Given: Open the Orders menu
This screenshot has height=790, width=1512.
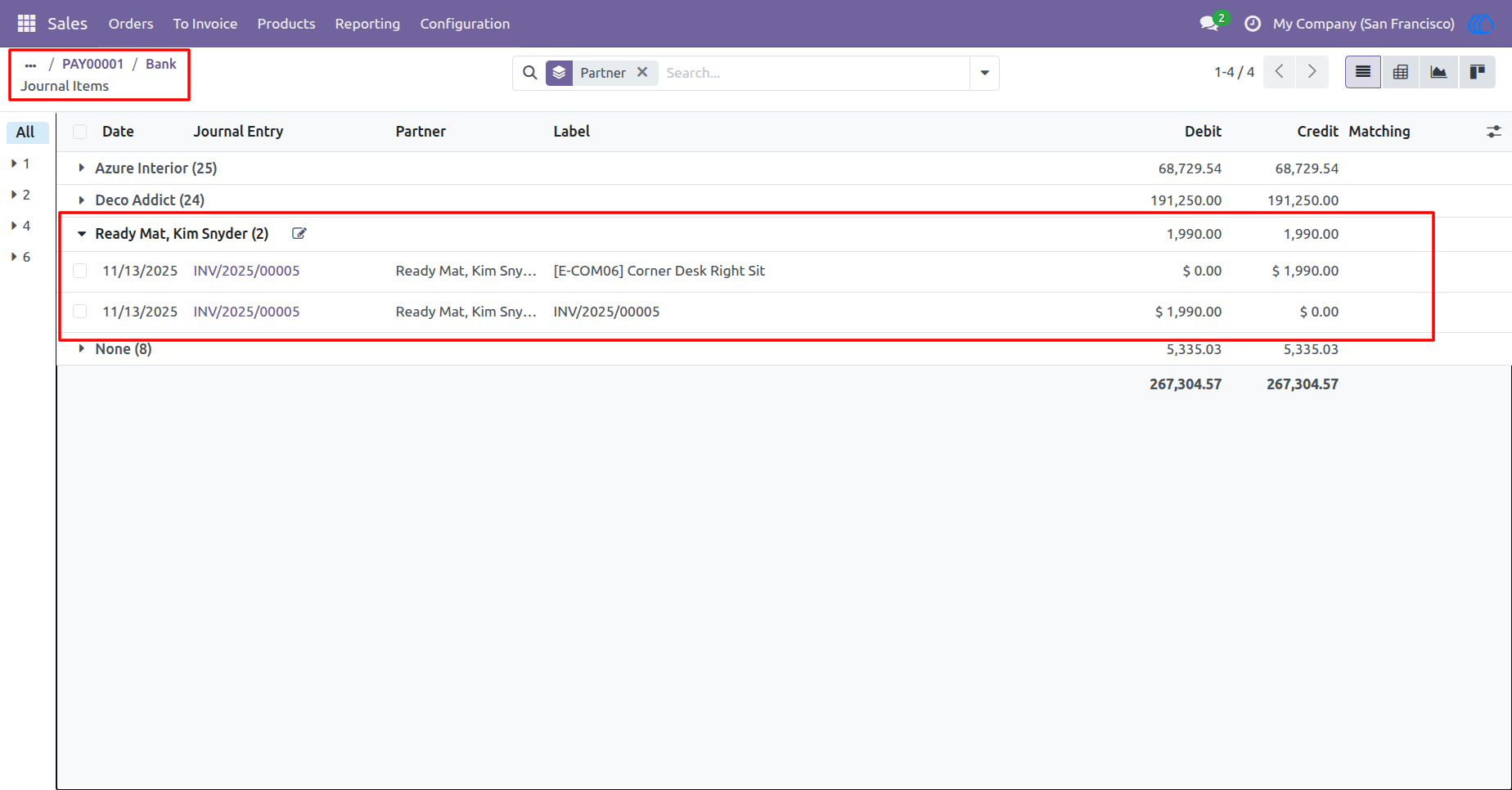Looking at the screenshot, I should [131, 24].
